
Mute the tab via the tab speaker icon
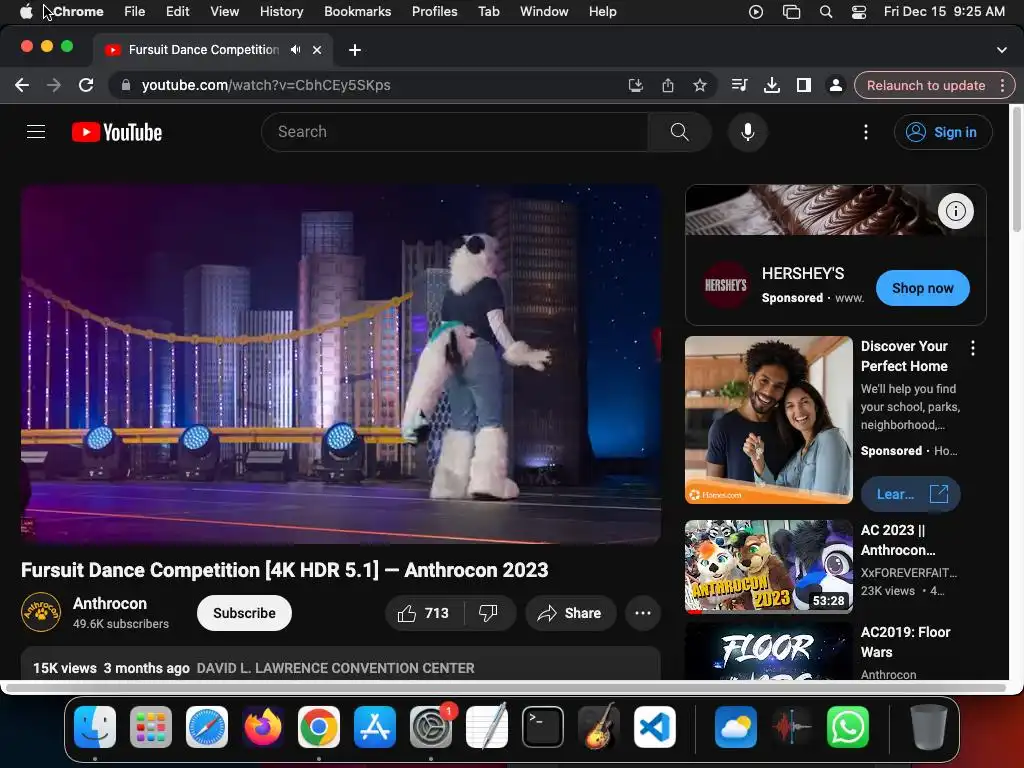coord(296,49)
